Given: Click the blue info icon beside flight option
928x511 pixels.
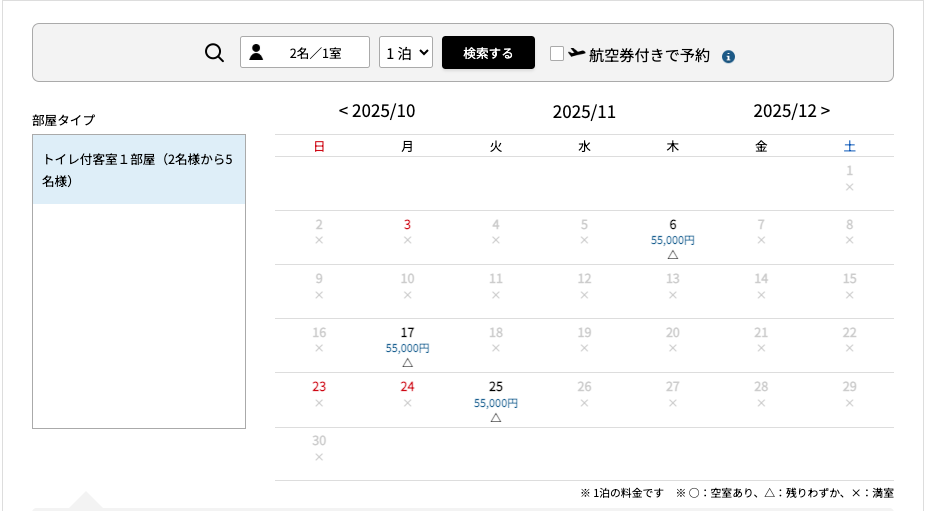Looking at the screenshot, I should (728, 56).
